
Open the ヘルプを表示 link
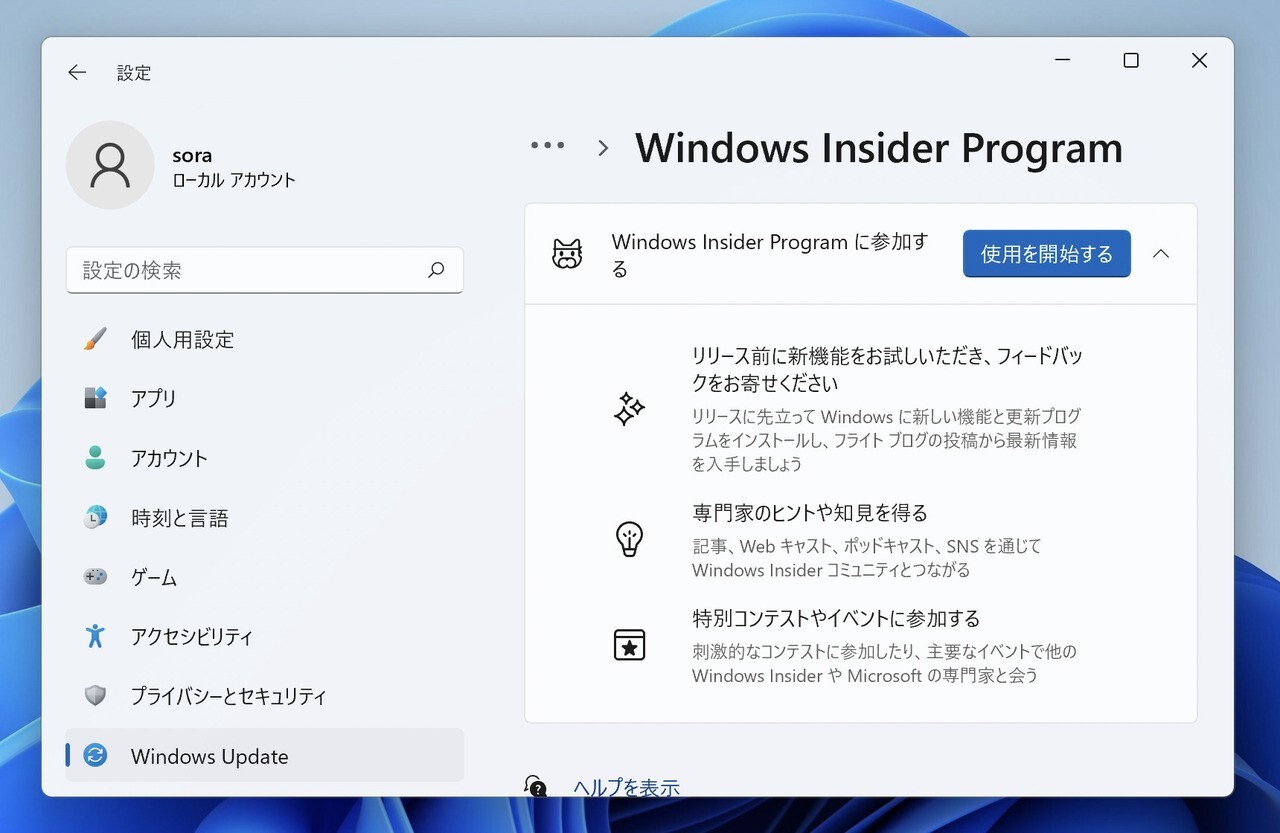click(626, 788)
